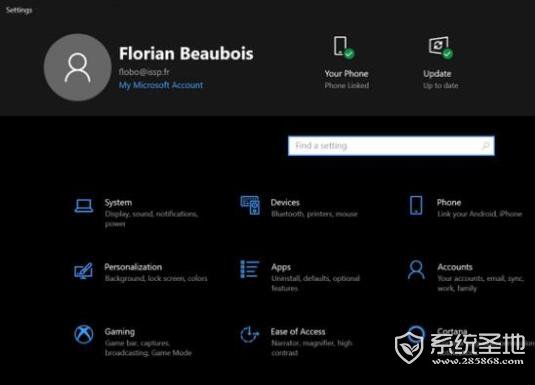Image resolution: width=535 pixels, height=385 pixels.
Task: Click the Phone Linked status text
Action: coord(347,85)
